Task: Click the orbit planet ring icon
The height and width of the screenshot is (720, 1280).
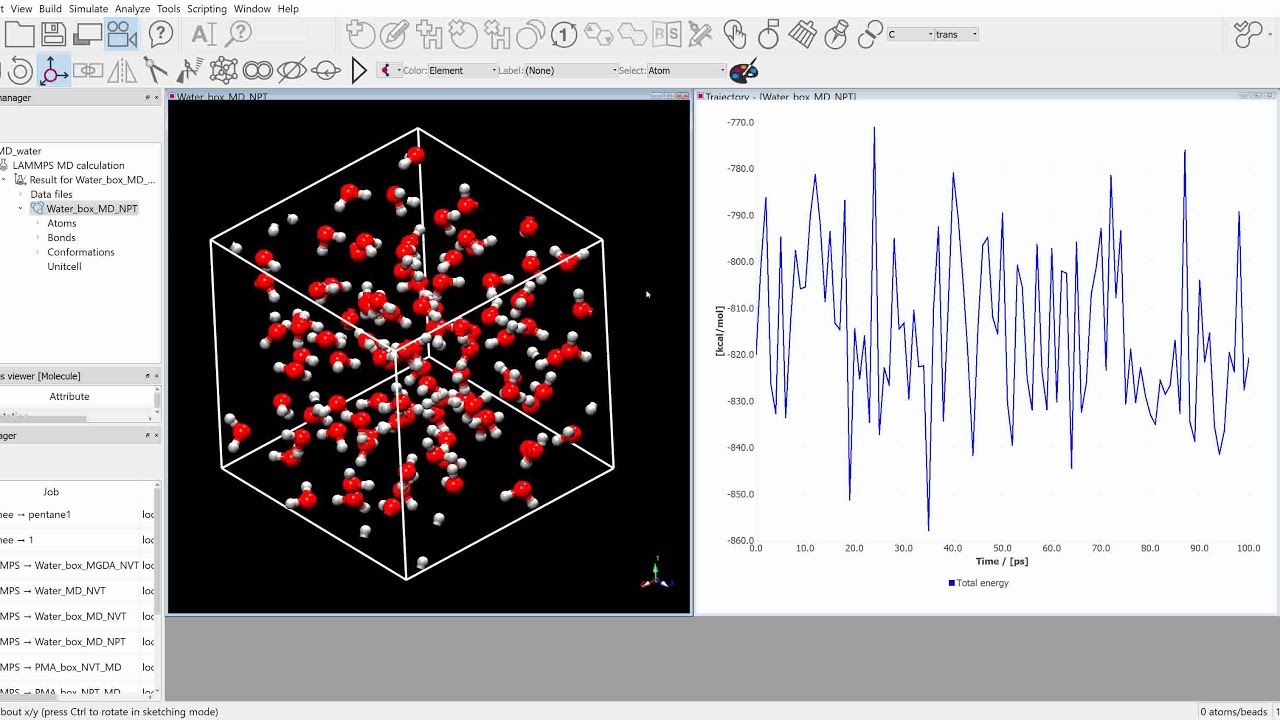Action: (326, 70)
